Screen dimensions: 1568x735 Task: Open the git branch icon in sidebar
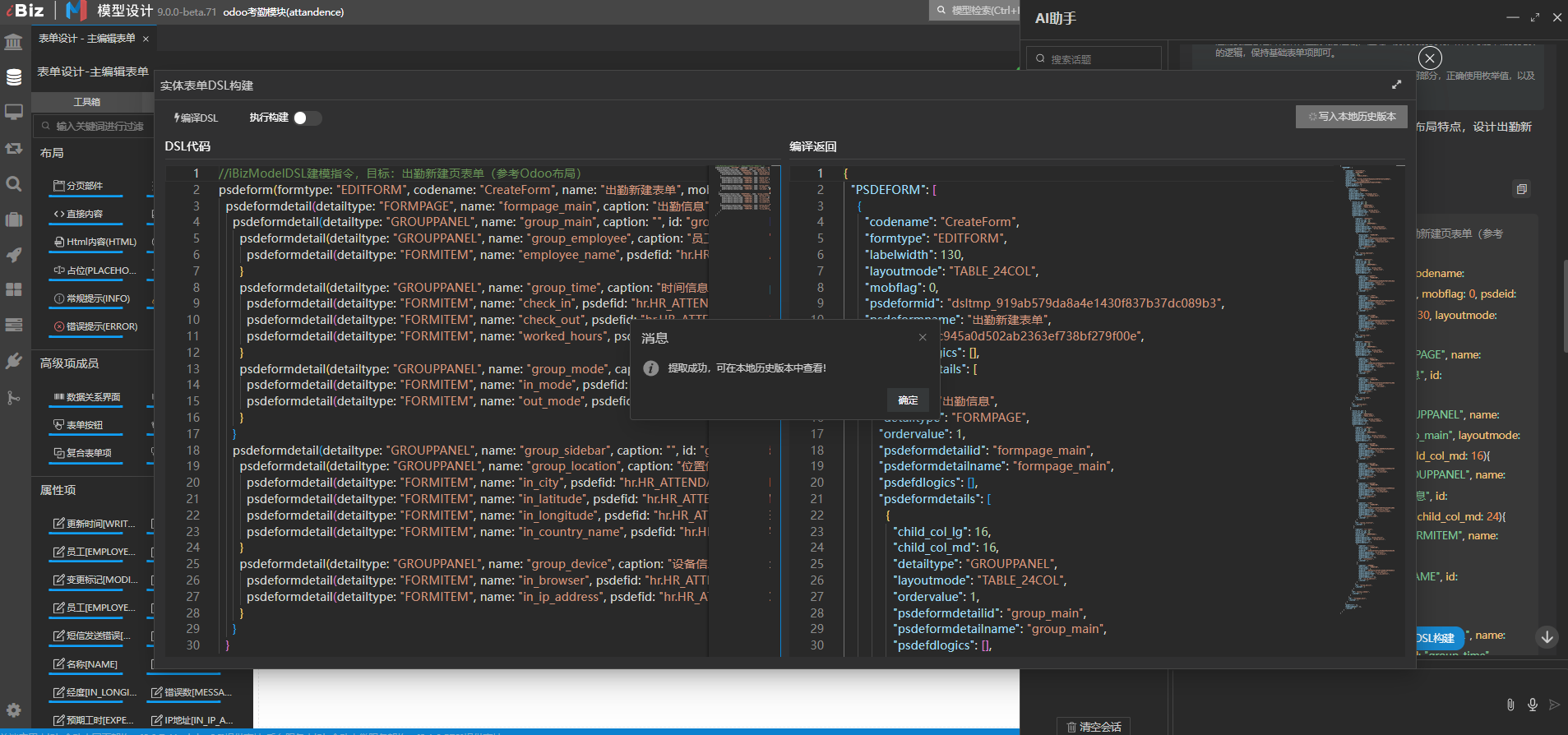point(14,398)
